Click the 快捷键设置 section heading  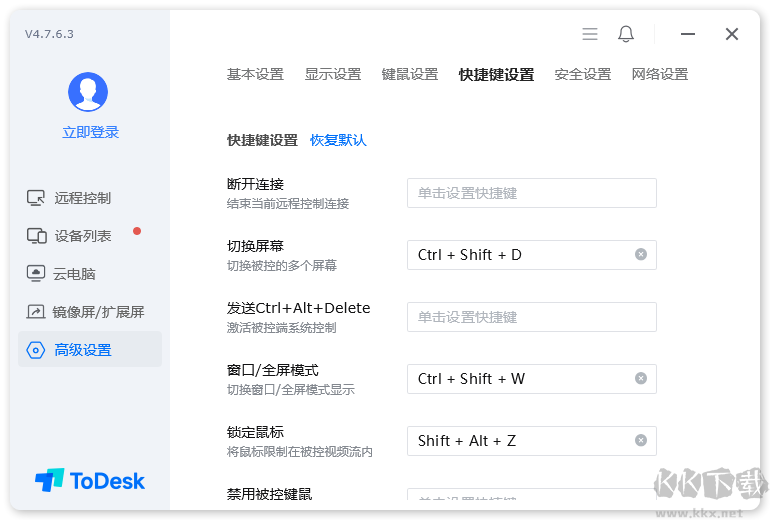pos(262,140)
